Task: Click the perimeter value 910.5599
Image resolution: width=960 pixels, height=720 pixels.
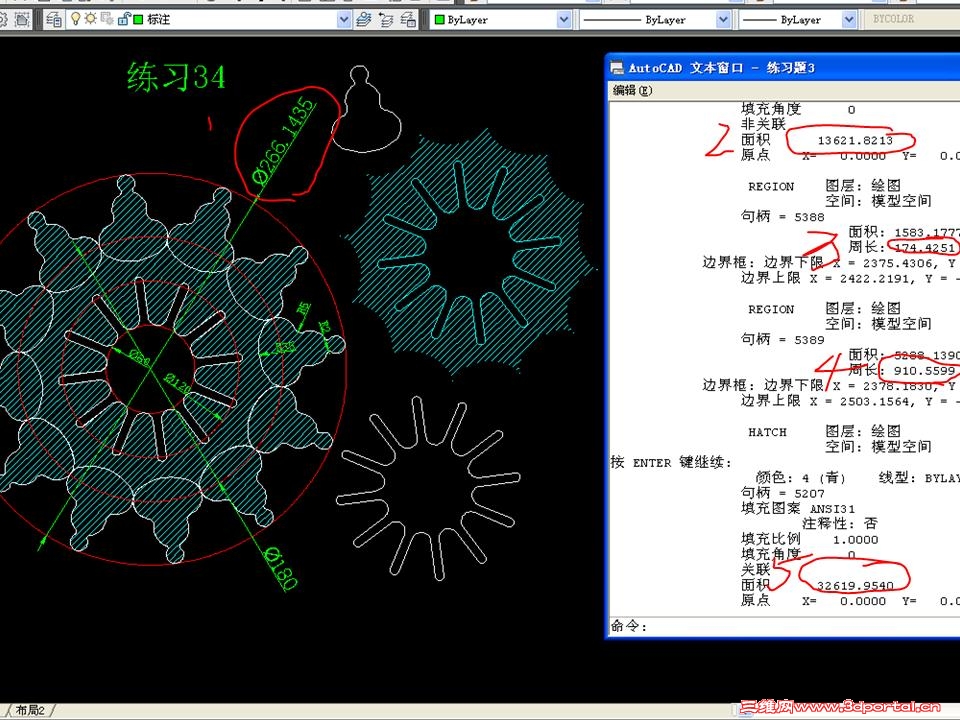Action: [924, 370]
